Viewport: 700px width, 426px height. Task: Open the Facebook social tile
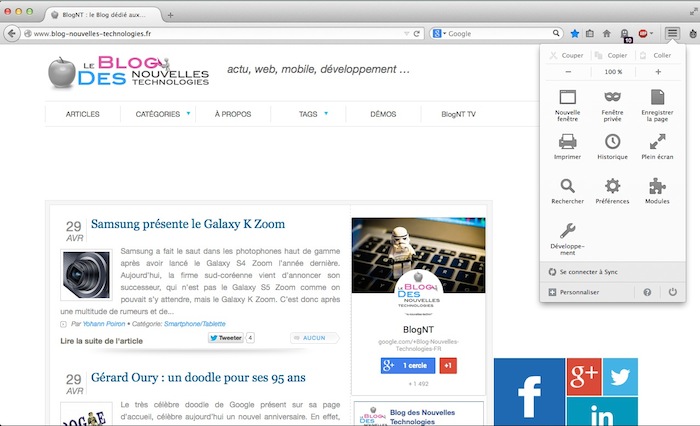tap(529, 392)
